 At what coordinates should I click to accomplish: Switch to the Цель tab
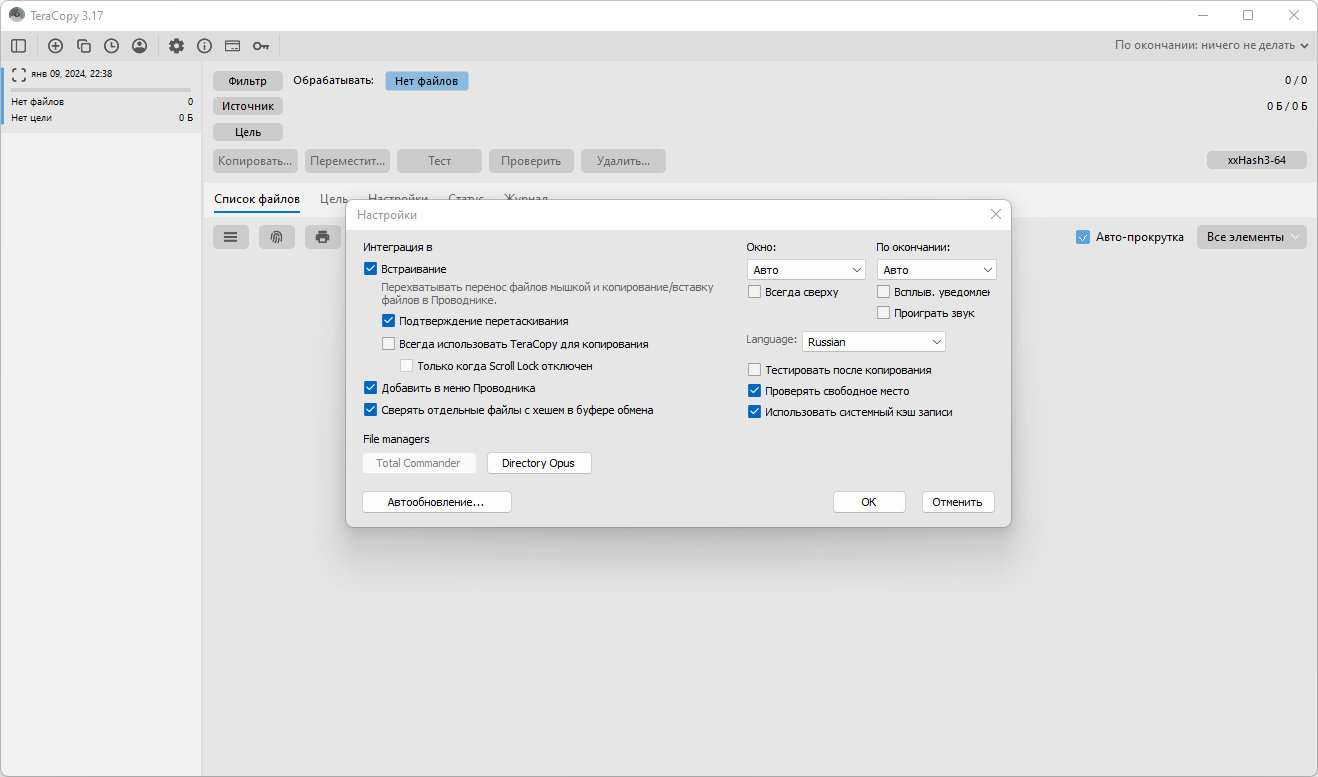[x=334, y=199]
